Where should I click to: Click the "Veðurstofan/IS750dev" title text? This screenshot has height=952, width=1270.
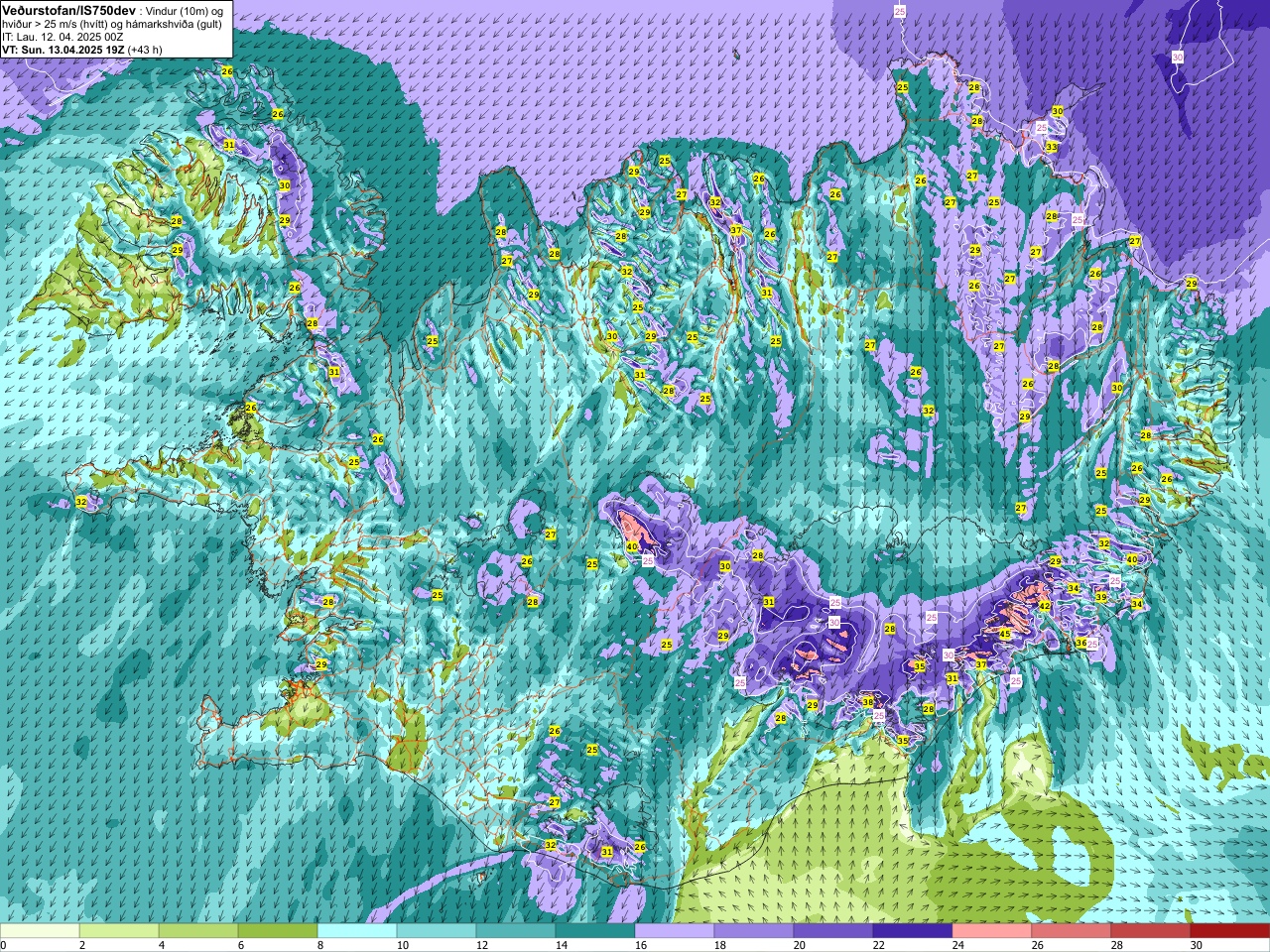point(68,10)
